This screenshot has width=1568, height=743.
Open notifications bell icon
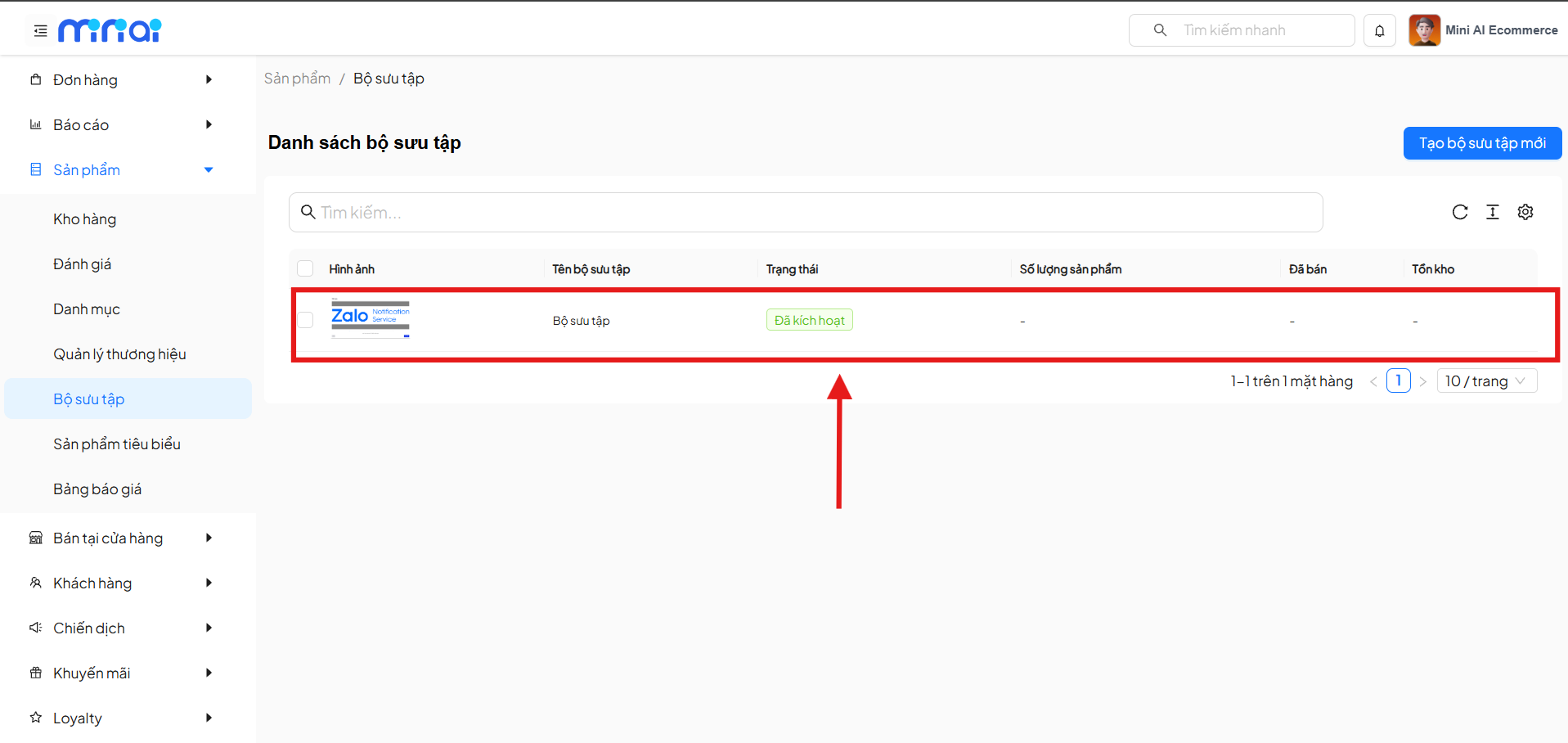pos(1379,31)
